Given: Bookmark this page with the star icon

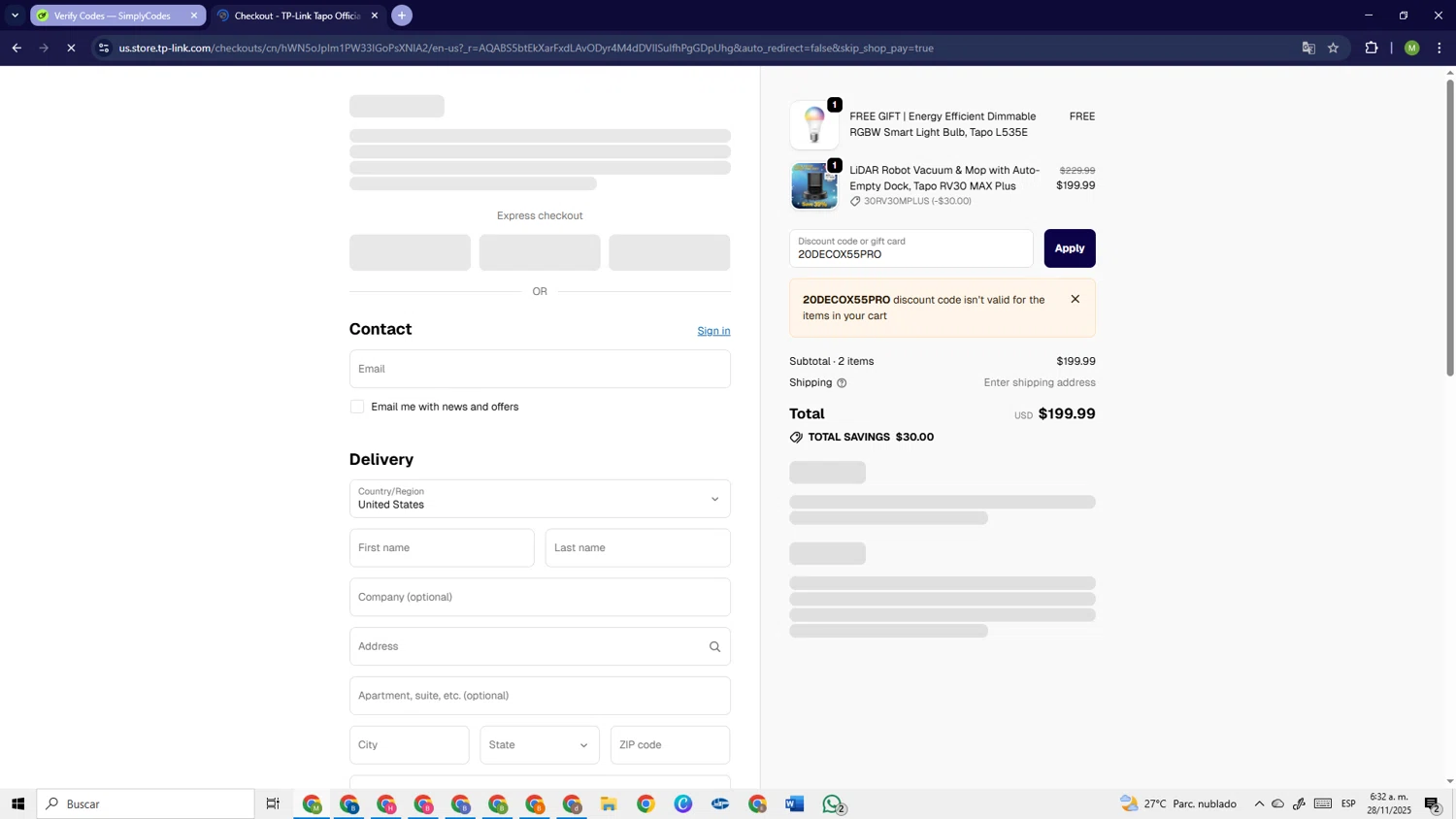Looking at the screenshot, I should click(x=1334, y=48).
